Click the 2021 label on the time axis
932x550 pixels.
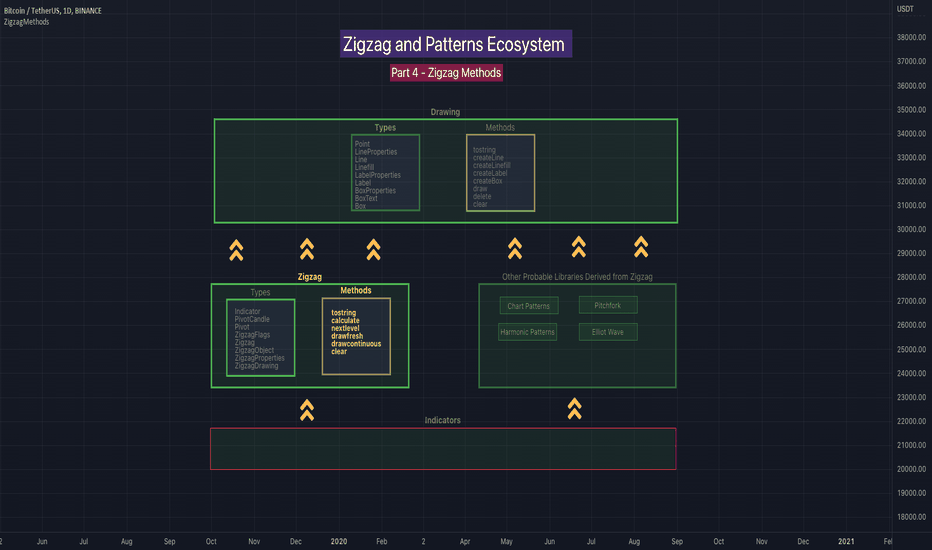tap(846, 542)
